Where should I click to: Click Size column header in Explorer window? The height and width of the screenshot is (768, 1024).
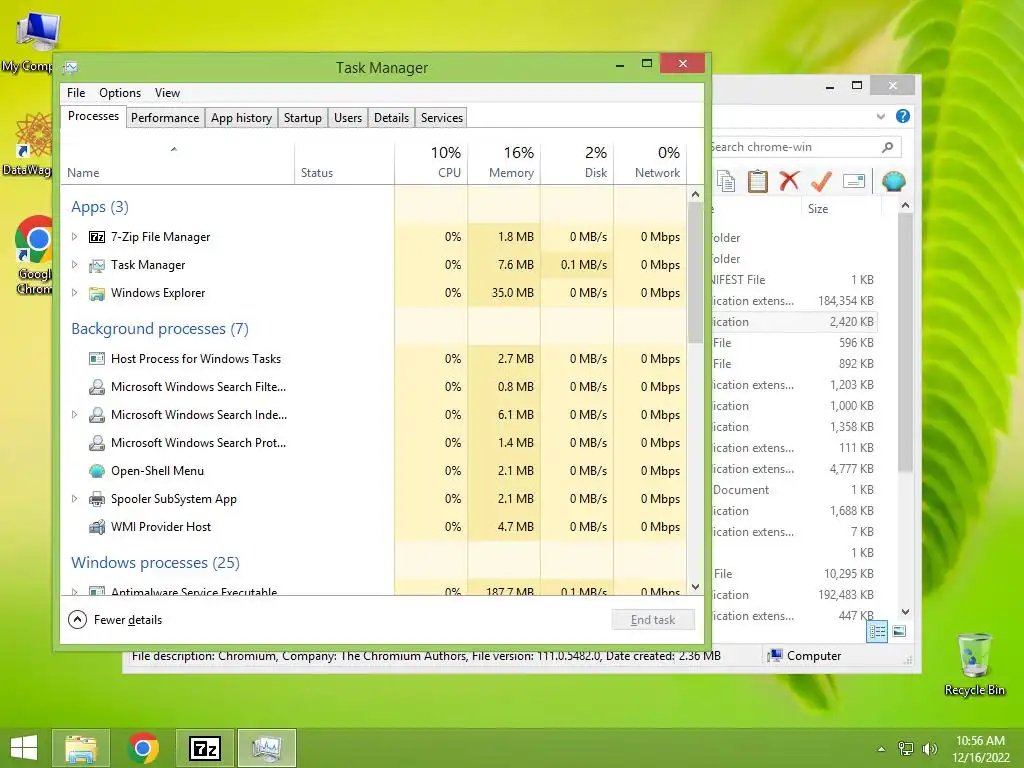841,209
